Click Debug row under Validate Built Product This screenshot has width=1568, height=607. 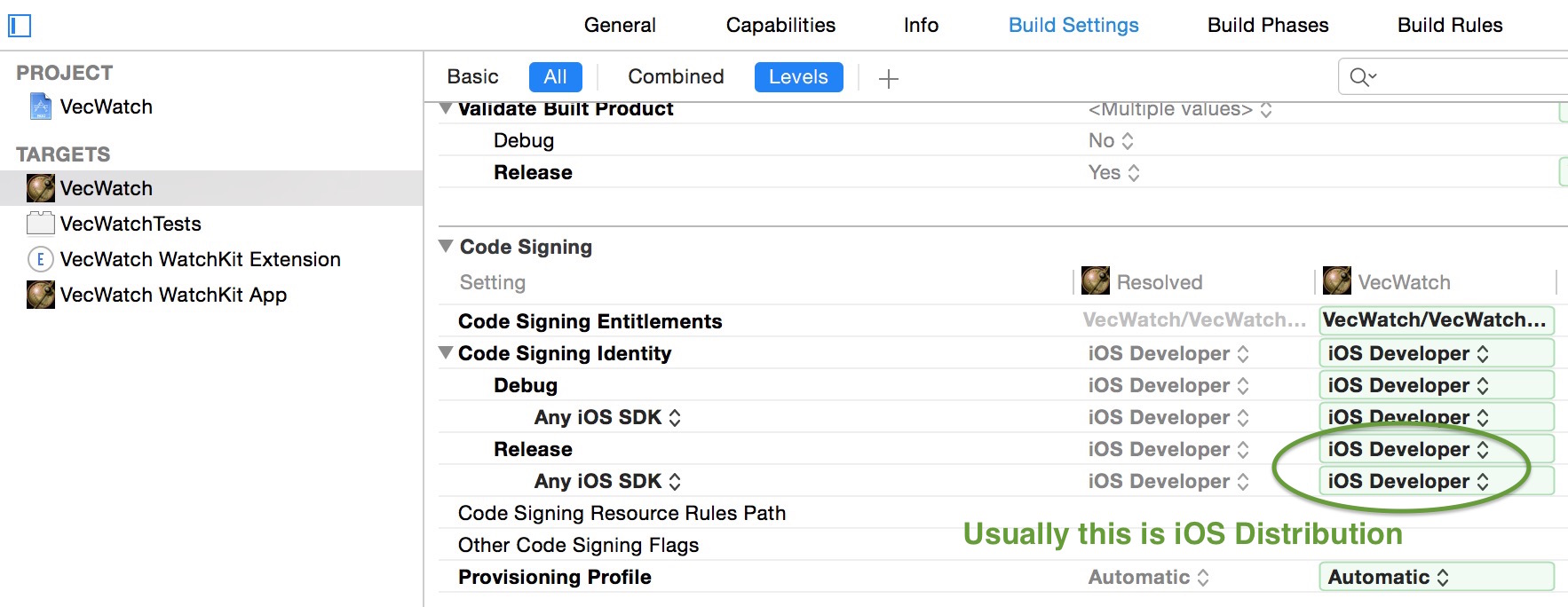524,140
